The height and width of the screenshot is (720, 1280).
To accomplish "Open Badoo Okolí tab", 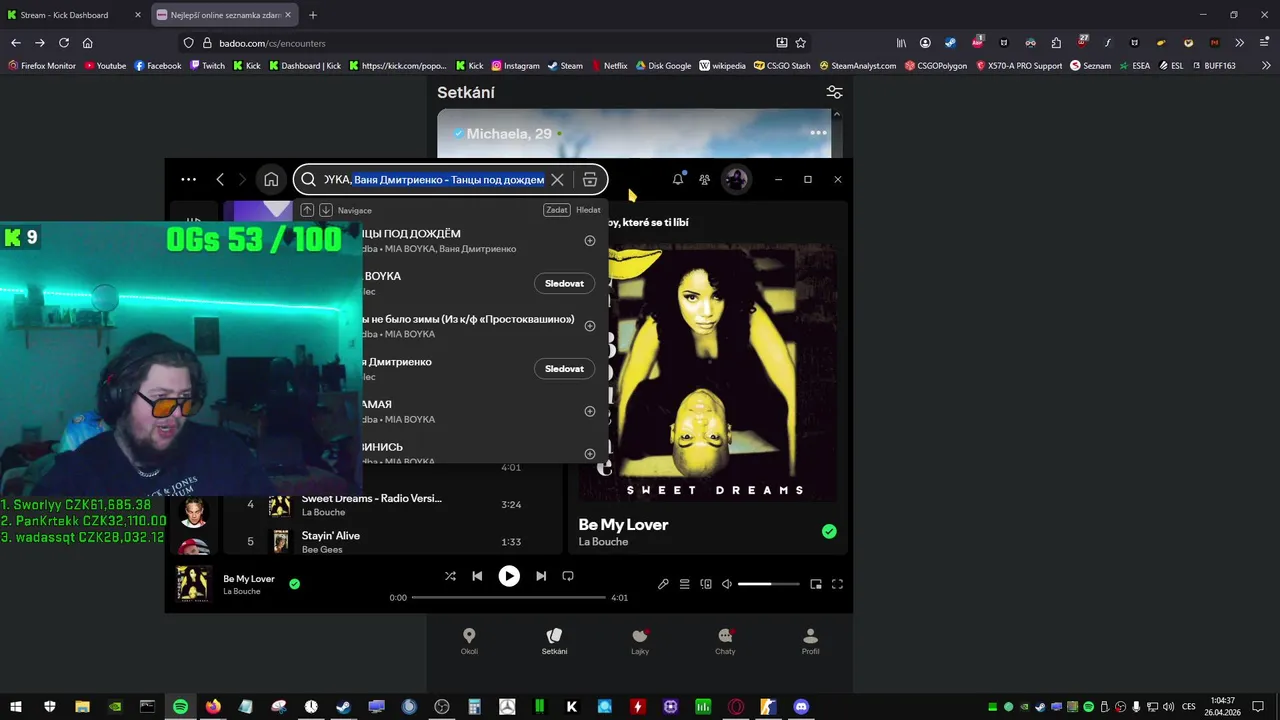I will pyautogui.click(x=469, y=641).
